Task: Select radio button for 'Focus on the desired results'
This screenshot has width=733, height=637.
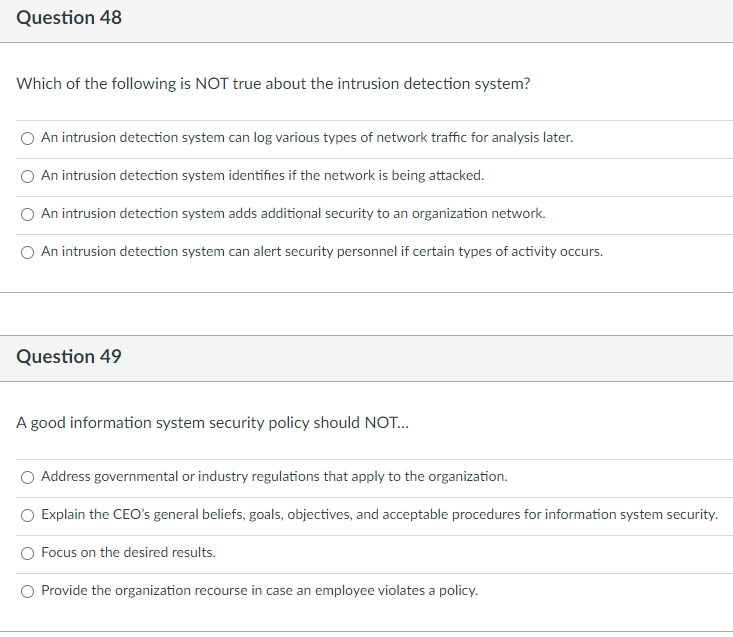Action: coord(28,553)
